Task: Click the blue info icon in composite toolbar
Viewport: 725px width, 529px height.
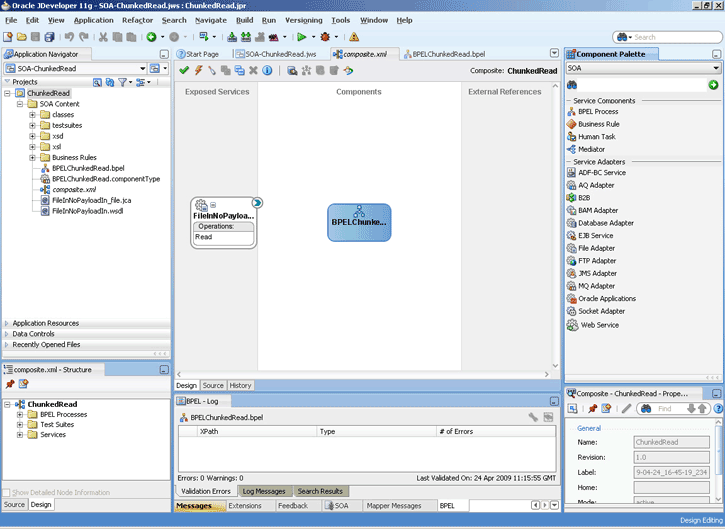Action: point(265,70)
